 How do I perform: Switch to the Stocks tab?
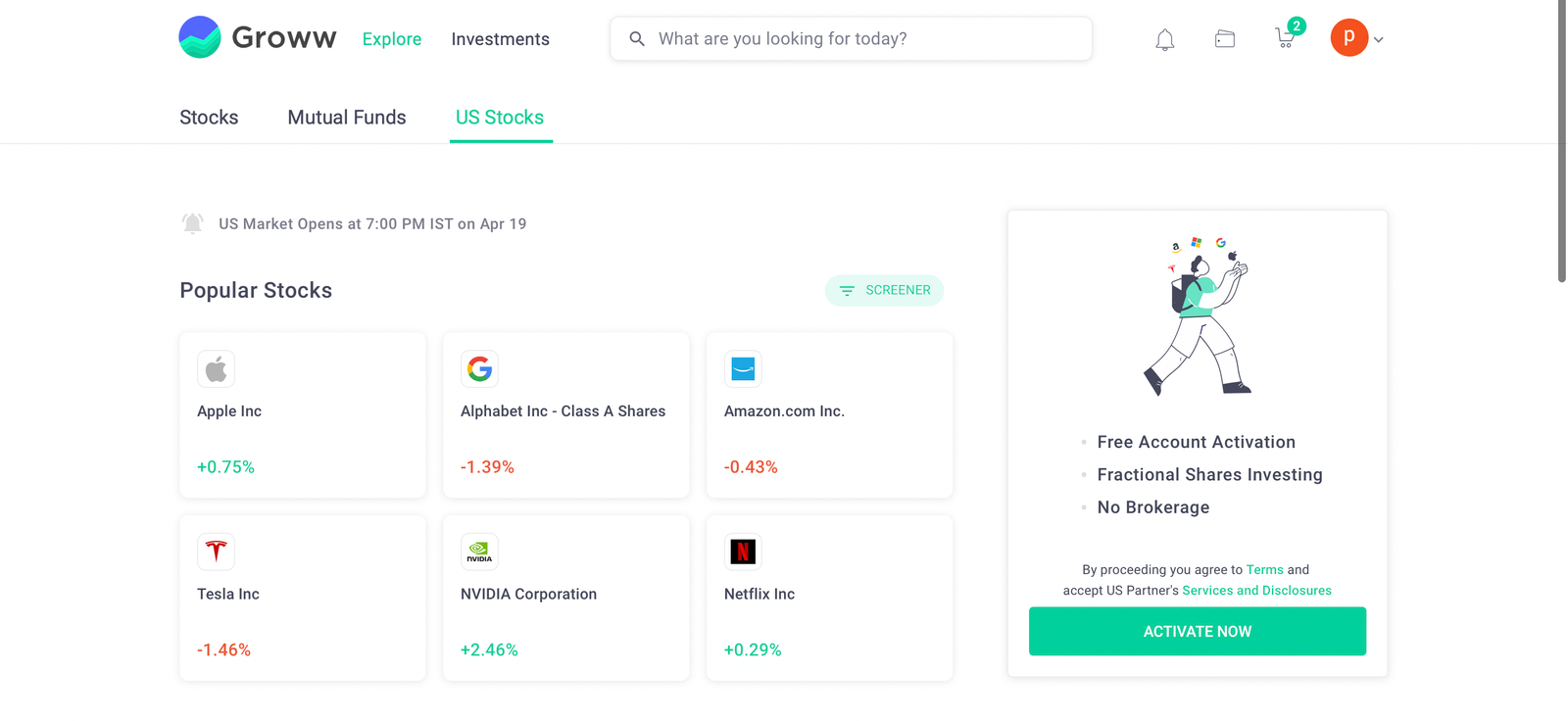pyautogui.click(x=209, y=118)
